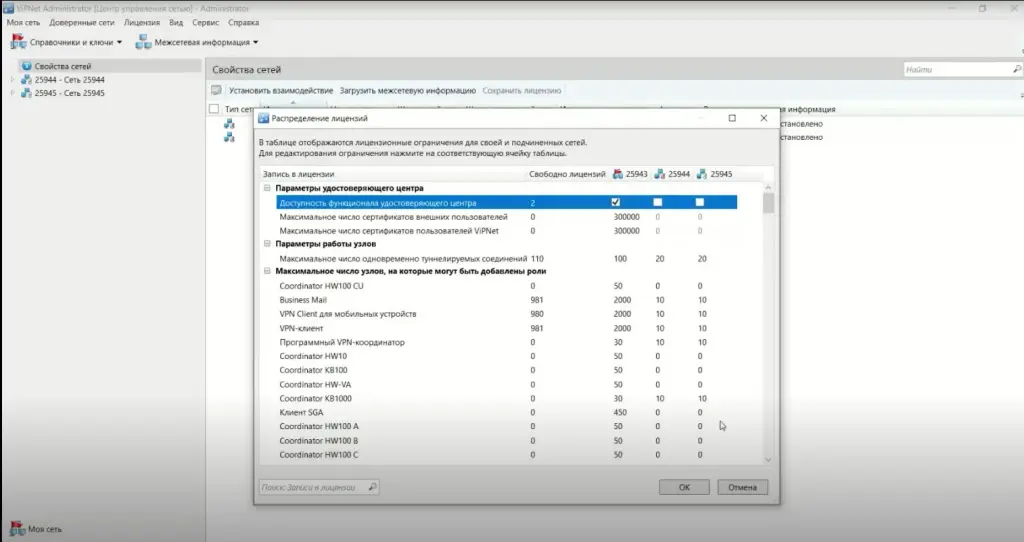Click the OK button

pyautogui.click(x=684, y=487)
